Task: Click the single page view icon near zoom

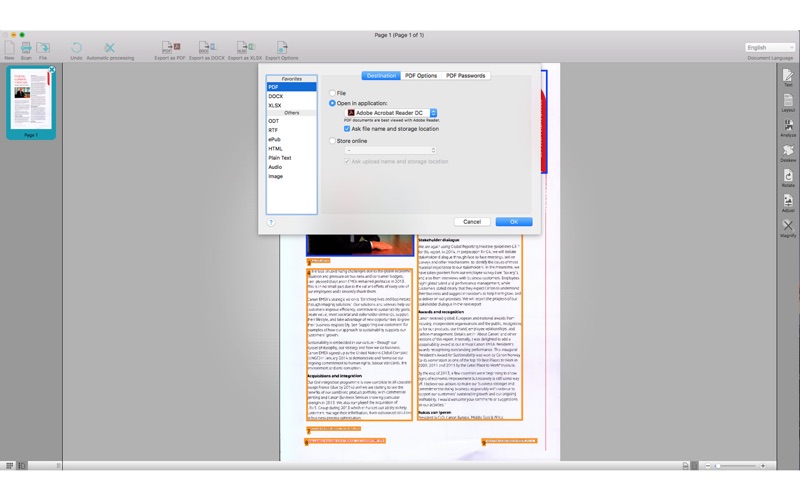Action: coord(685,466)
